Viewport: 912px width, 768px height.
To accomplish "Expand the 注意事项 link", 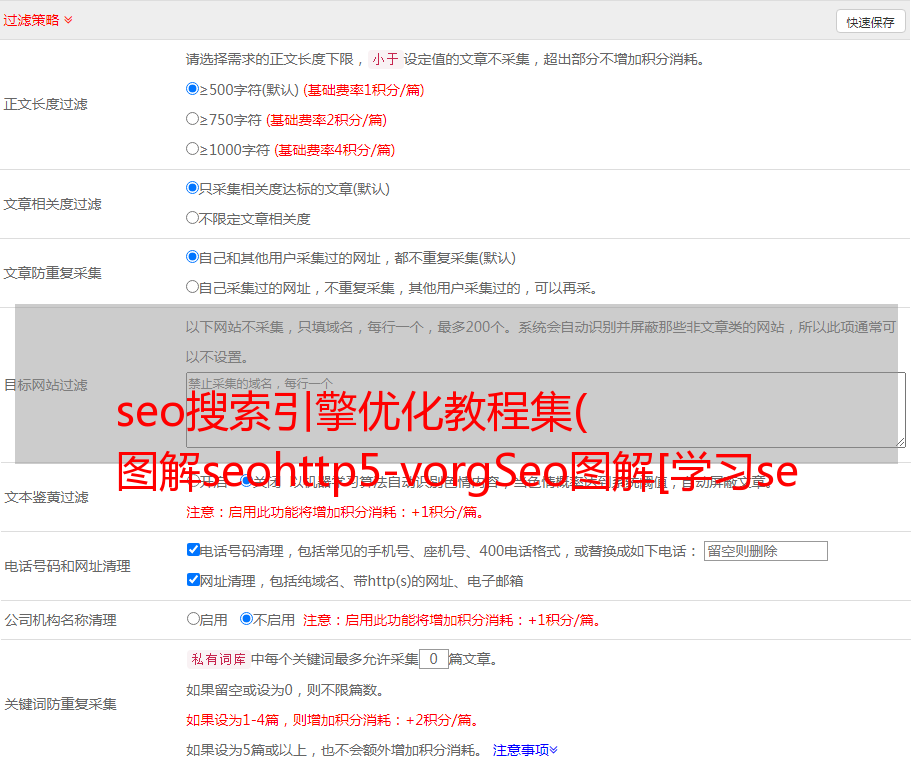I will pos(525,750).
